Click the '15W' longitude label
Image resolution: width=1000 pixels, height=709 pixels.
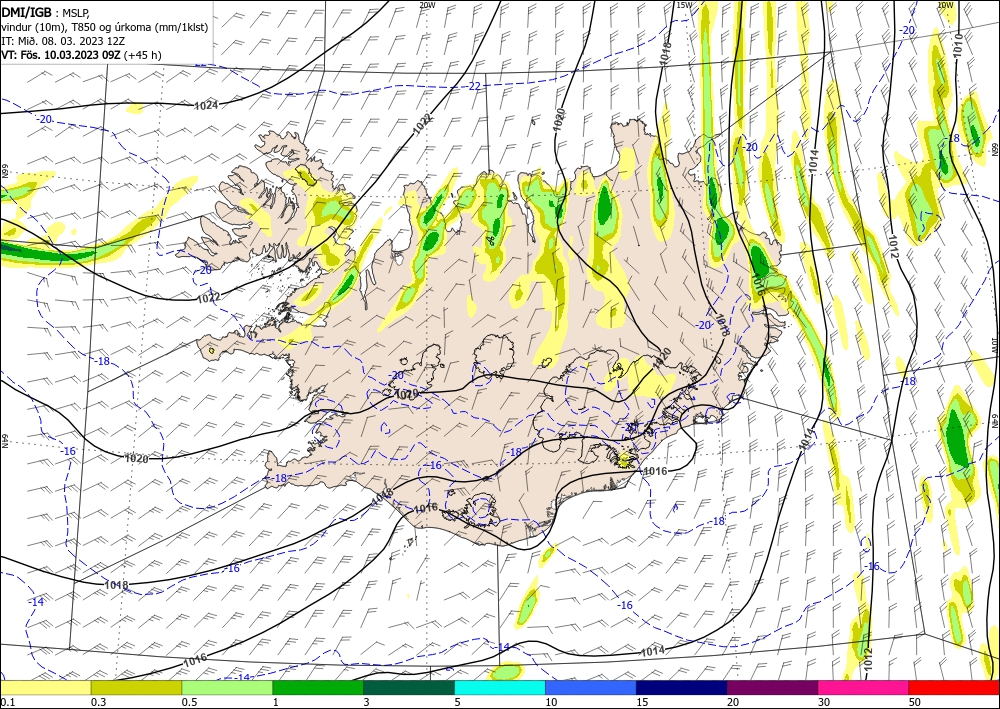point(684,5)
